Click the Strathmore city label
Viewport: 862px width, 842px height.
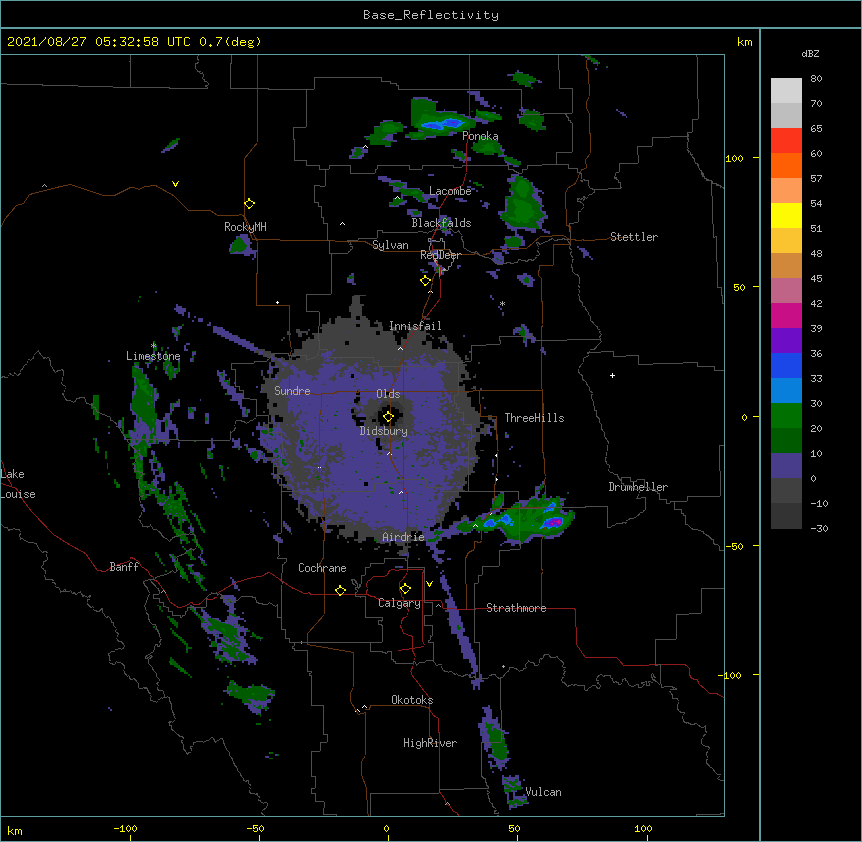[x=516, y=608]
